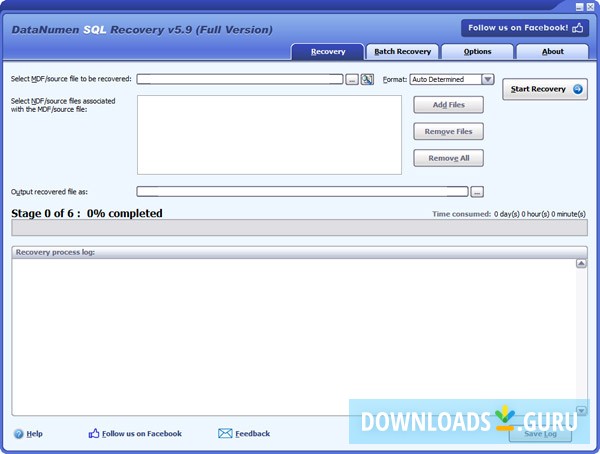600x454 pixels.
Task: Open the Options tab
Action: tap(477, 52)
